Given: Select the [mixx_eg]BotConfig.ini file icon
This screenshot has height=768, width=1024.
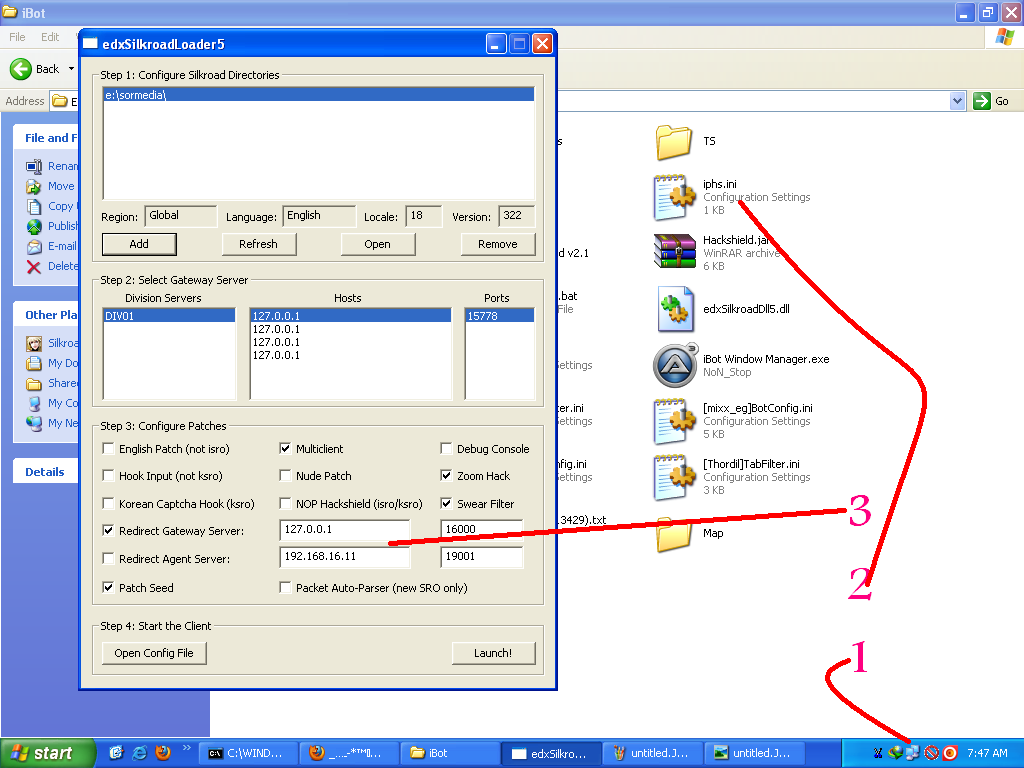Looking at the screenshot, I should [674, 421].
